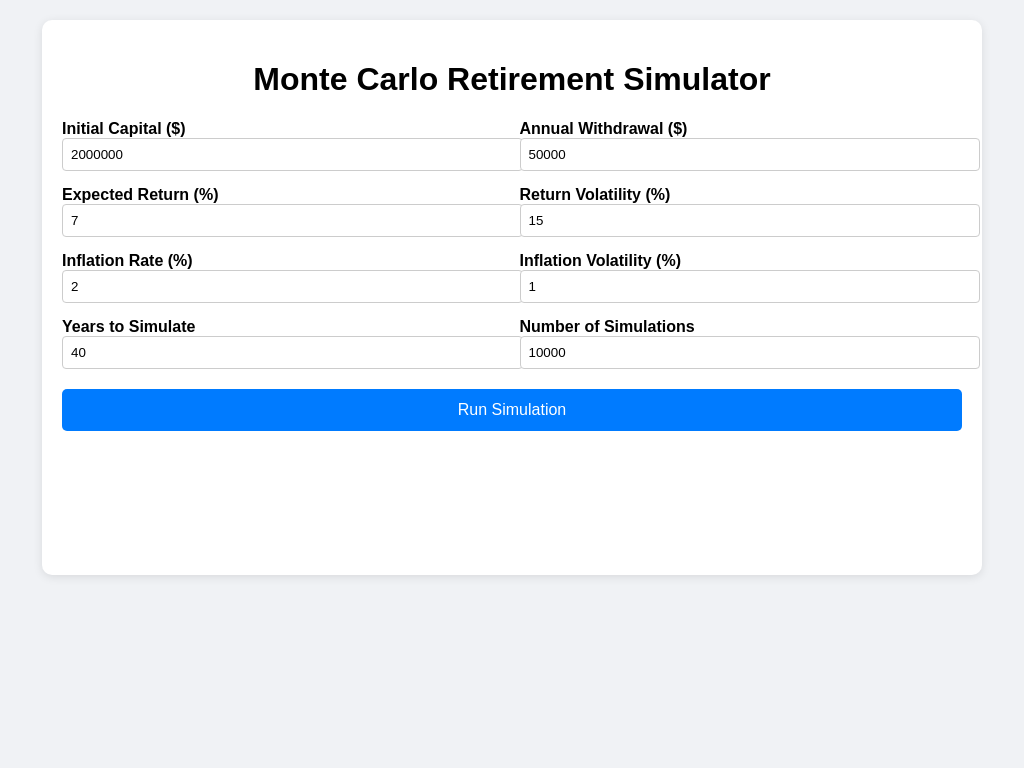Click the Initial Capital input field
Viewport: 1024px width, 768px height.
291,154
